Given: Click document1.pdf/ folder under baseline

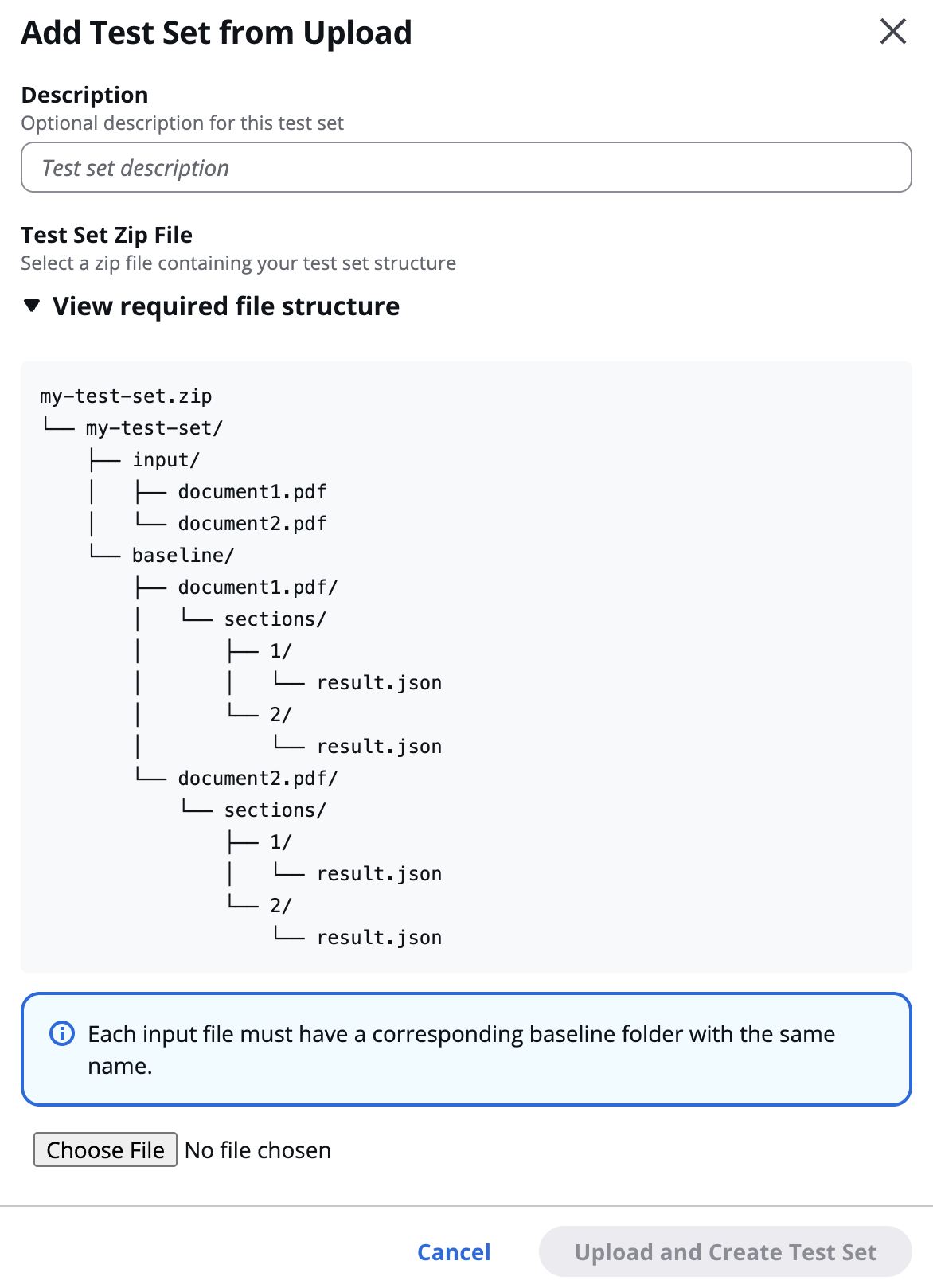Looking at the screenshot, I should [258, 587].
